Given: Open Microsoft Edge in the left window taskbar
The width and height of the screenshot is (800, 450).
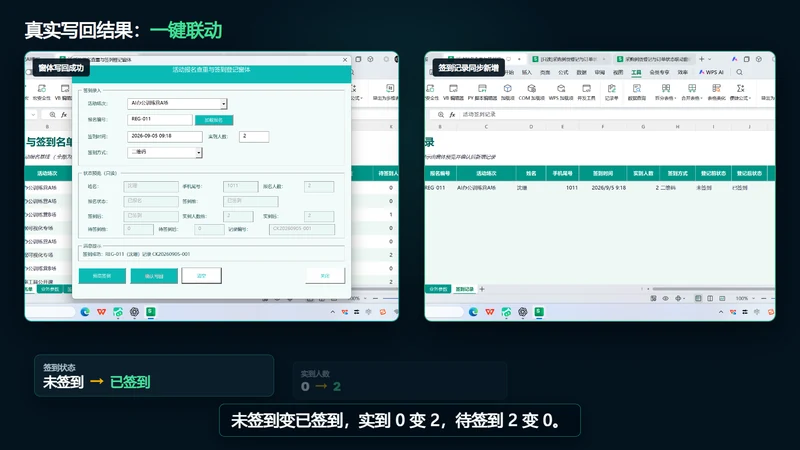Looking at the screenshot, I should point(85,312).
